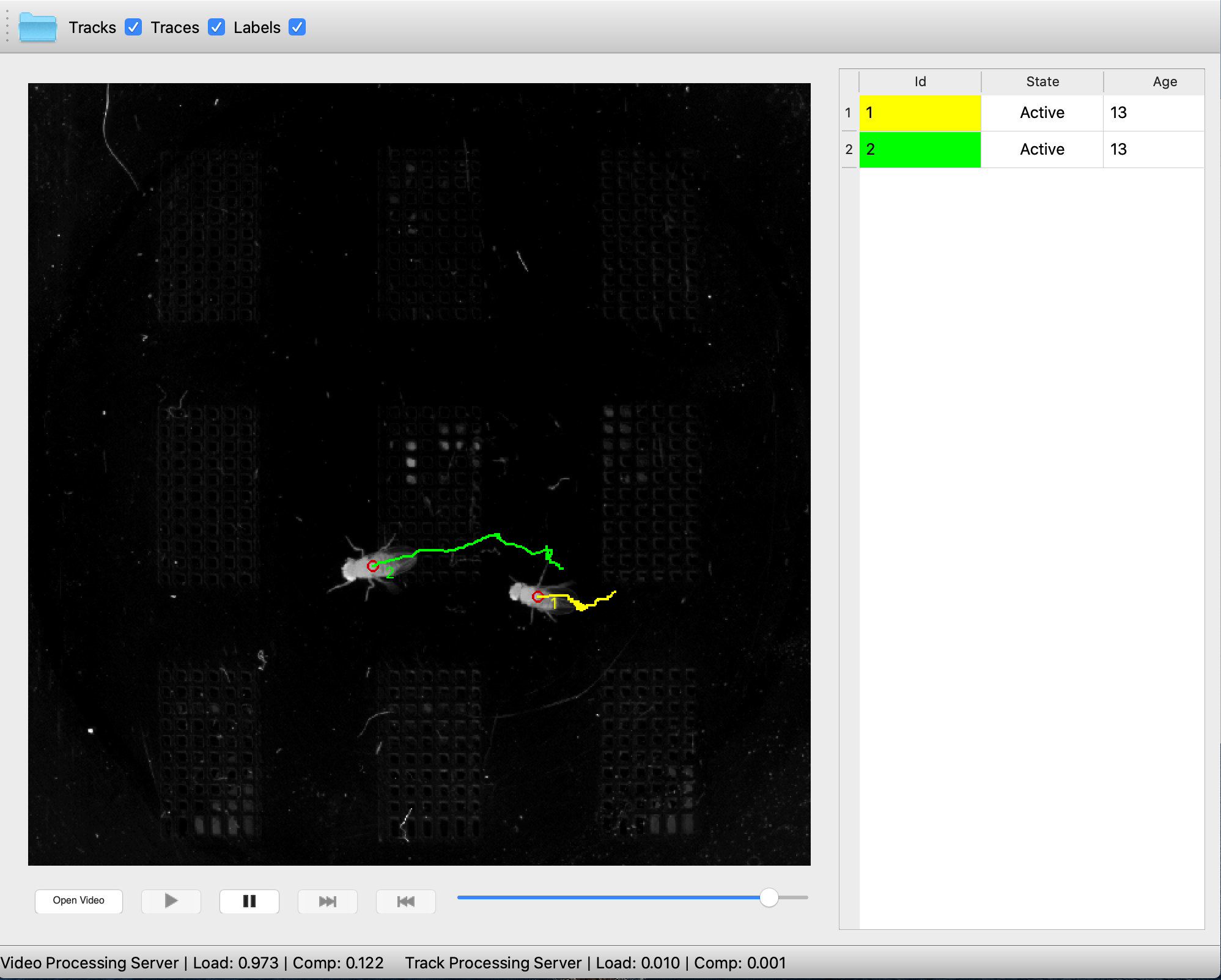Pause the video playback

[249, 901]
